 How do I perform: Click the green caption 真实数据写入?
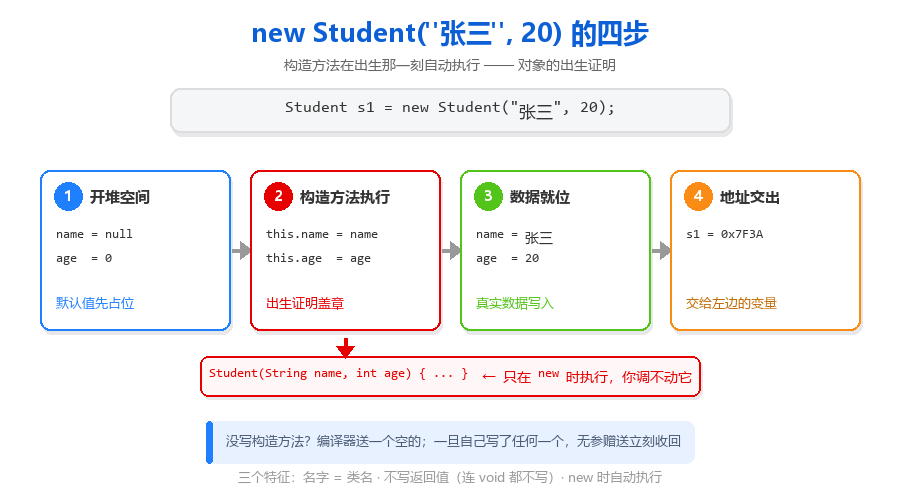point(515,303)
